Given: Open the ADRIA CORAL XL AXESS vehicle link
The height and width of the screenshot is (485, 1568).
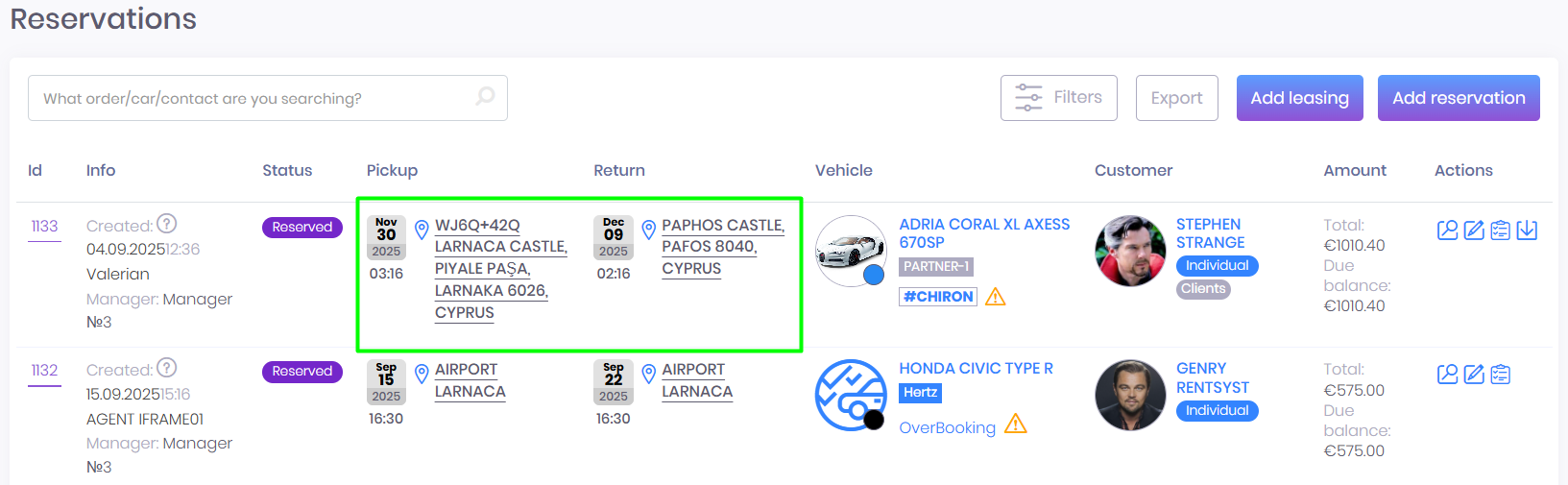Looking at the screenshot, I should click(x=983, y=233).
